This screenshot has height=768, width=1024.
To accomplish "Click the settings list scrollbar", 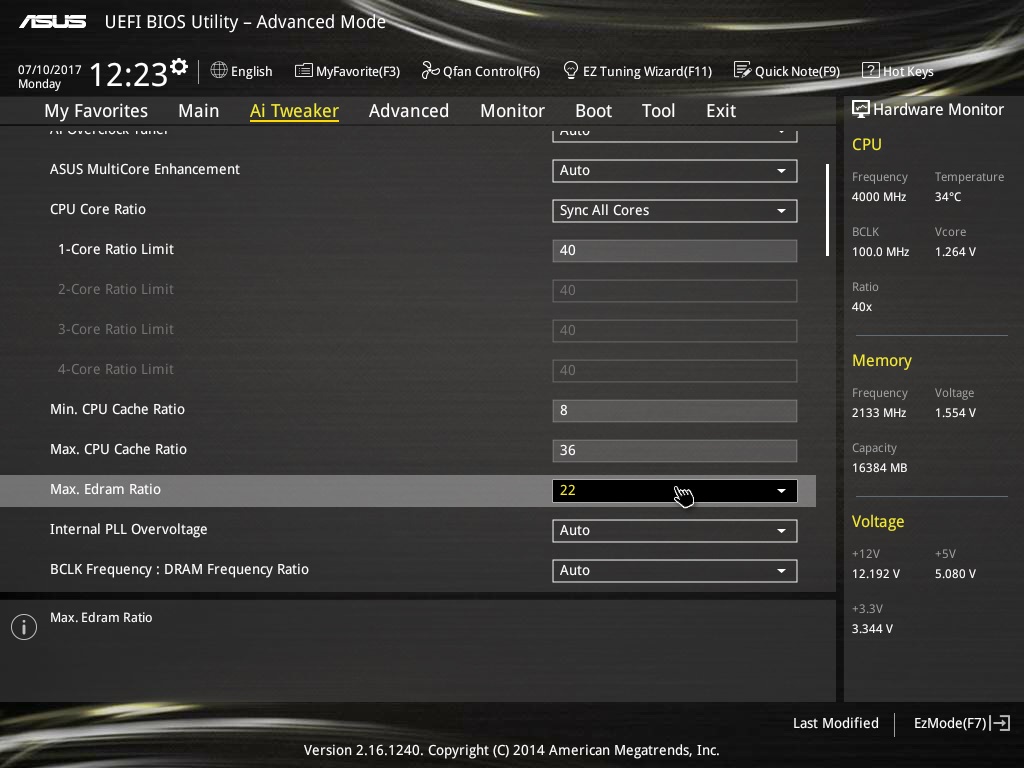I will click(827, 210).
